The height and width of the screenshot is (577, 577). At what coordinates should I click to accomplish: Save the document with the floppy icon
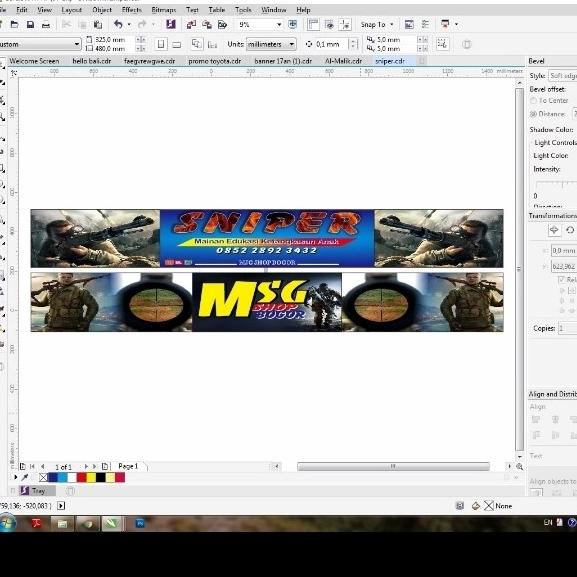30,25
